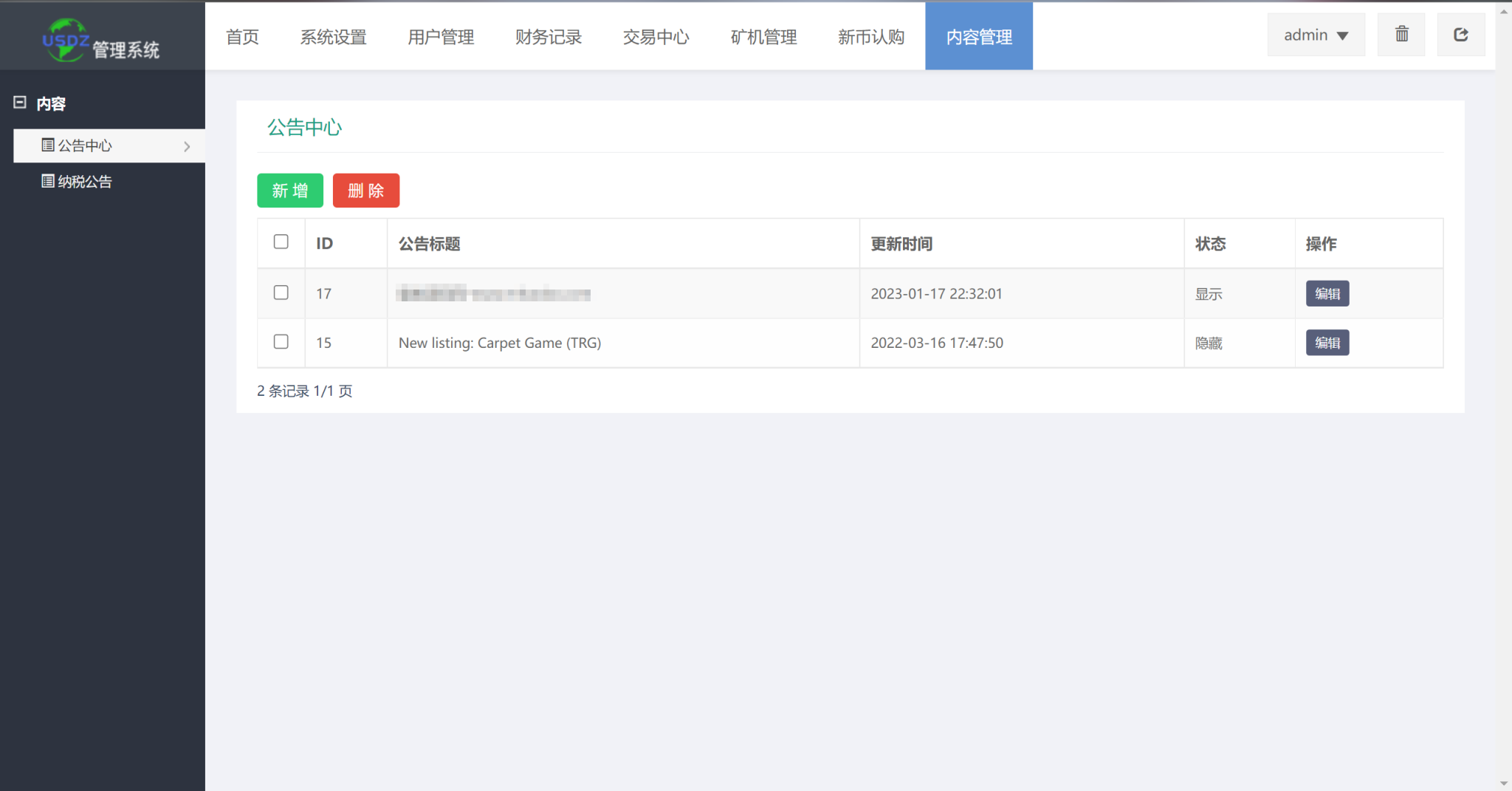Viewport: 1512px width, 791px height.
Task: Open the 矿机管理 menu tab
Action: point(763,37)
